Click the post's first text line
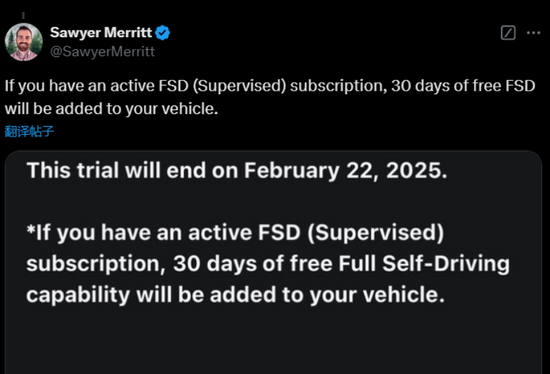This screenshot has height=374, width=550. click(x=270, y=86)
